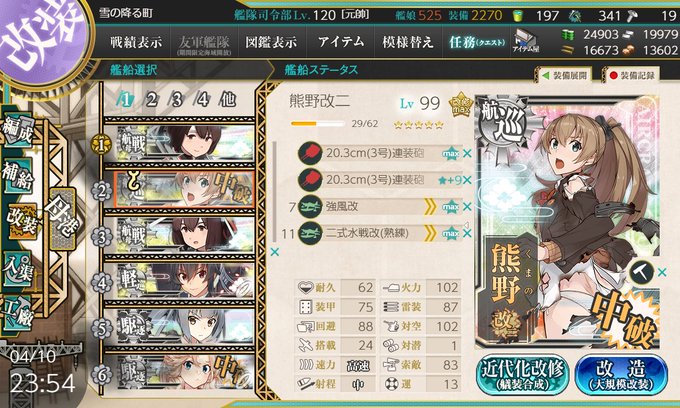
Task: Expand the 装備展開 equipment panel
Action: [564, 75]
